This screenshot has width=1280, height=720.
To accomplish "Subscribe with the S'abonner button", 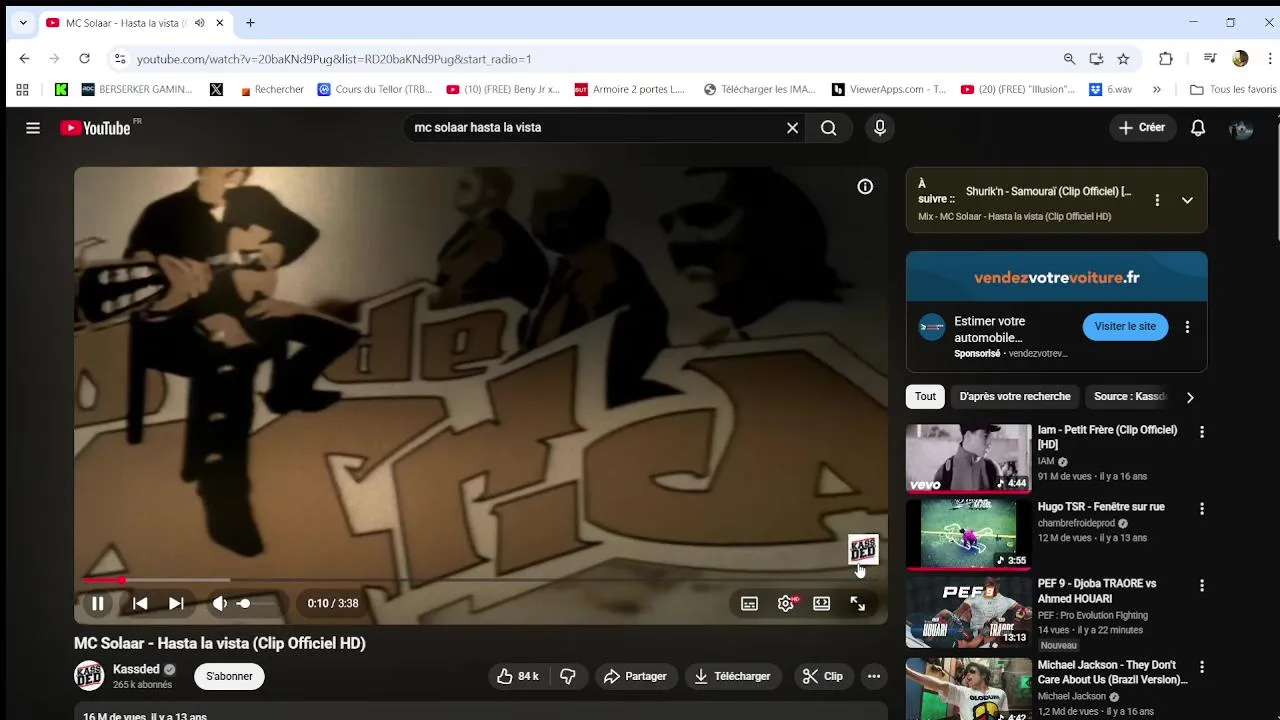I will click(x=229, y=676).
